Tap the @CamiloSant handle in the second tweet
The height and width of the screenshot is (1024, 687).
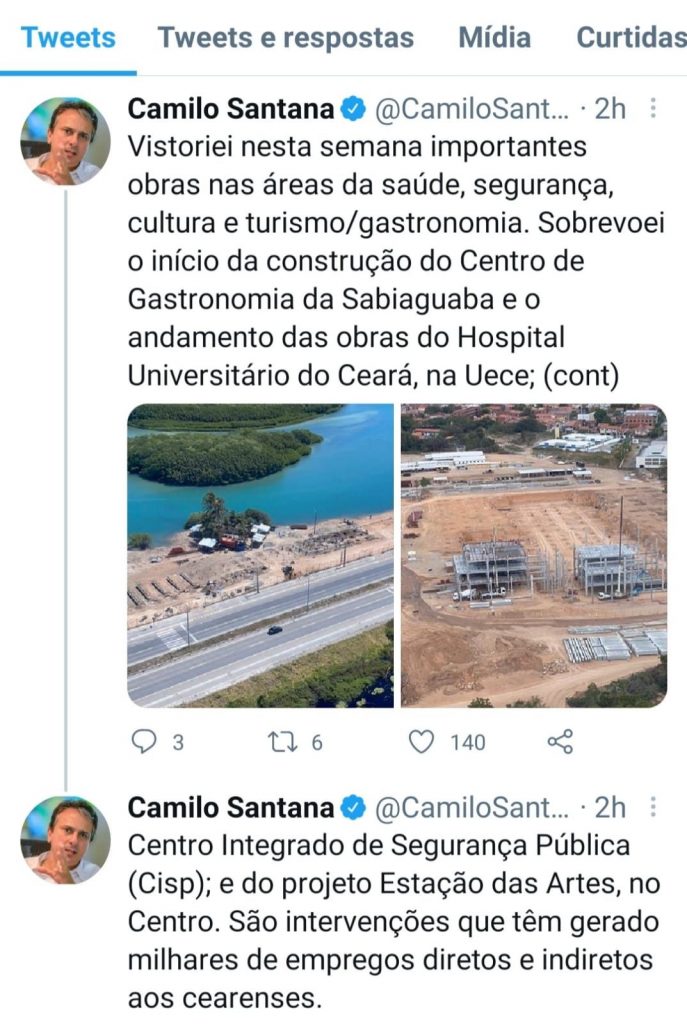tap(469, 807)
